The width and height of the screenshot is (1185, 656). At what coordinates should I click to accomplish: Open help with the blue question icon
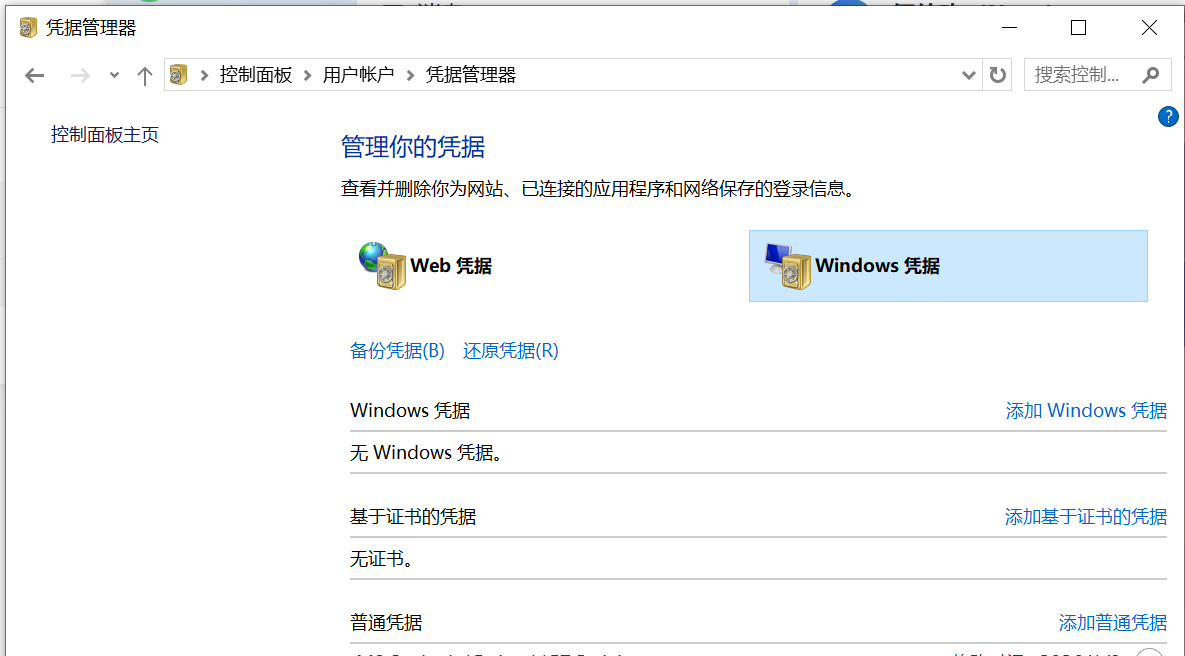coord(1168,116)
